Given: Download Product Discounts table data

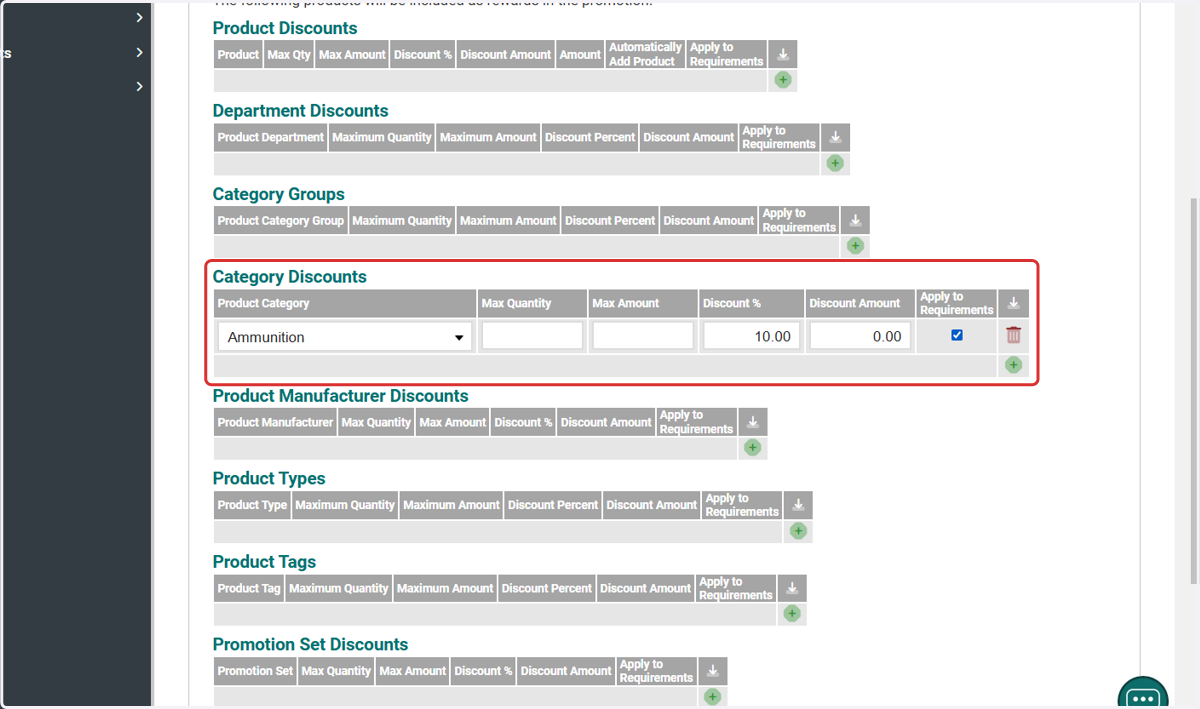Looking at the screenshot, I should coord(783,54).
